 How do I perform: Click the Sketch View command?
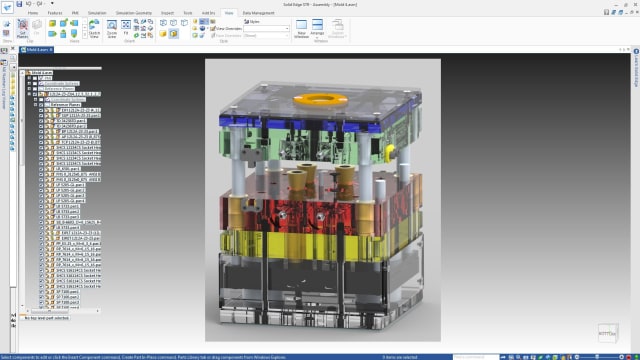point(94,29)
